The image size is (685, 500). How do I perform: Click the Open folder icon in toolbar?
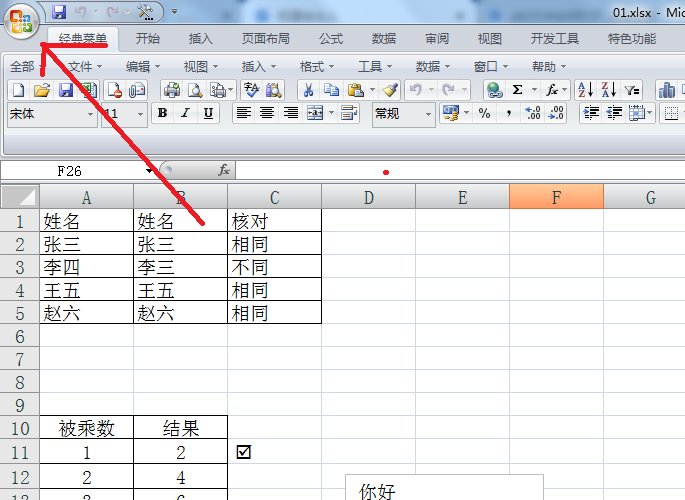[42, 90]
